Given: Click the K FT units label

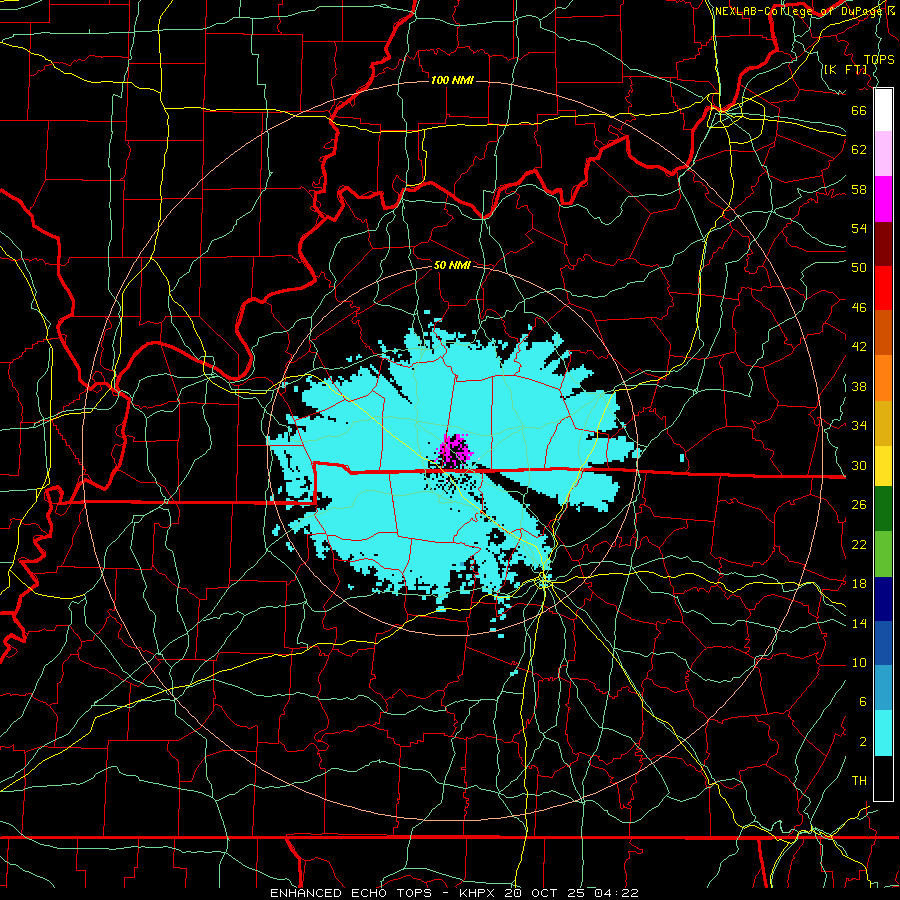Looking at the screenshot, I should coord(845,69).
